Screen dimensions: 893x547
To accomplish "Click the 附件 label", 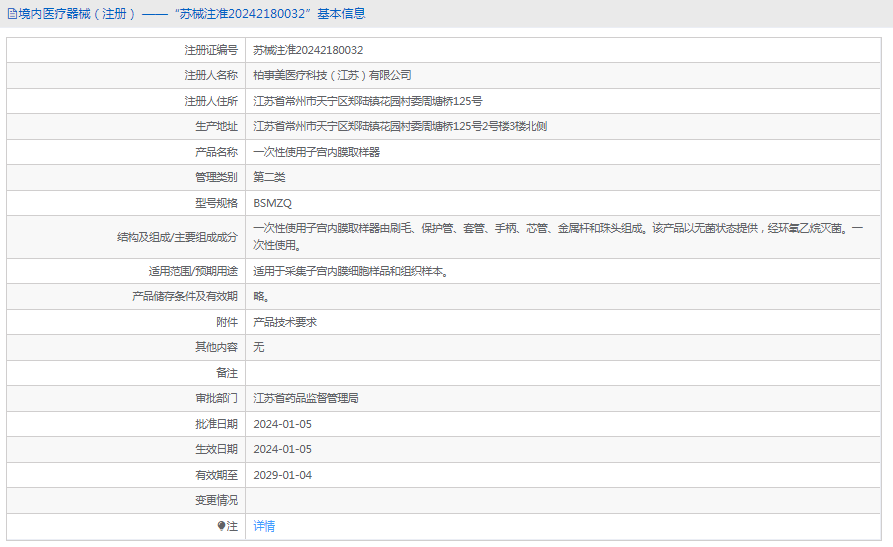I will 227,322.
